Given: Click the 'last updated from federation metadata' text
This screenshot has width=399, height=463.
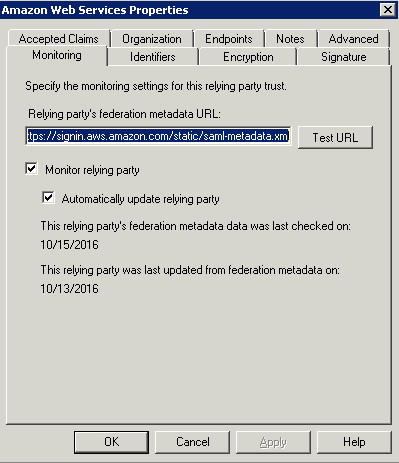Looking at the screenshot, I should tap(190, 270).
